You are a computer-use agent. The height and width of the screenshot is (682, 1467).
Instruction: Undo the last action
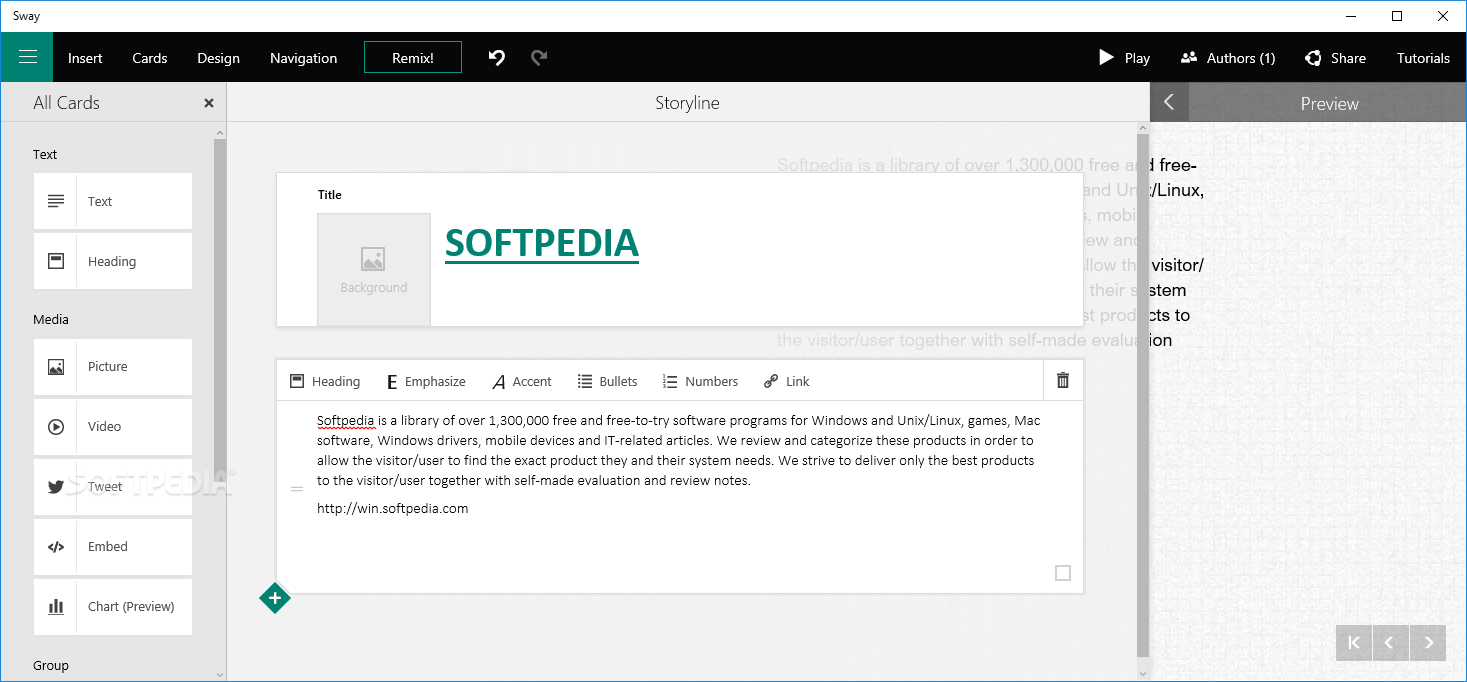[x=497, y=58]
